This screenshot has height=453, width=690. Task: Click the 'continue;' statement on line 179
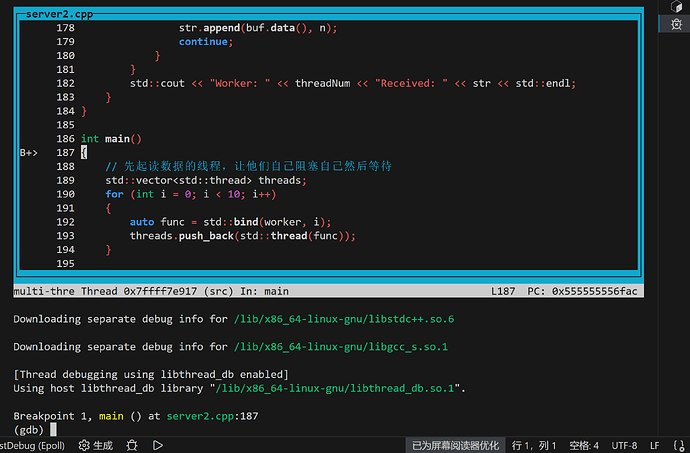(x=206, y=41)
